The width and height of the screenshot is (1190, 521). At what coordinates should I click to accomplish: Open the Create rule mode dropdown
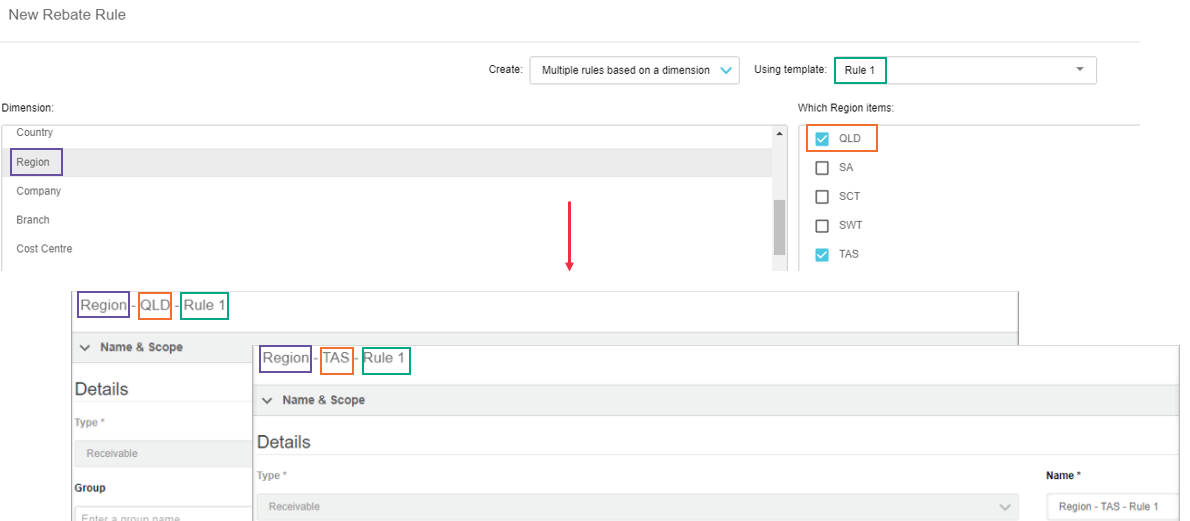click(x=634, y=70)
